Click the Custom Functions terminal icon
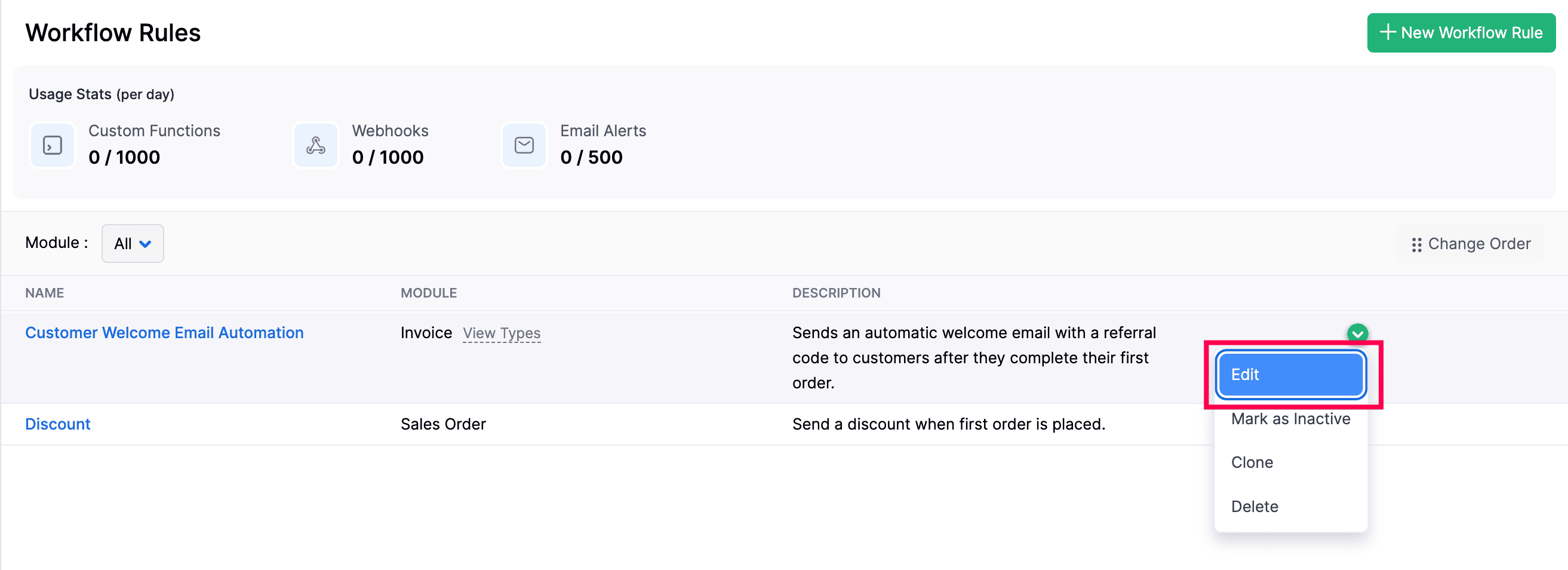 click(x=53, y=146)
